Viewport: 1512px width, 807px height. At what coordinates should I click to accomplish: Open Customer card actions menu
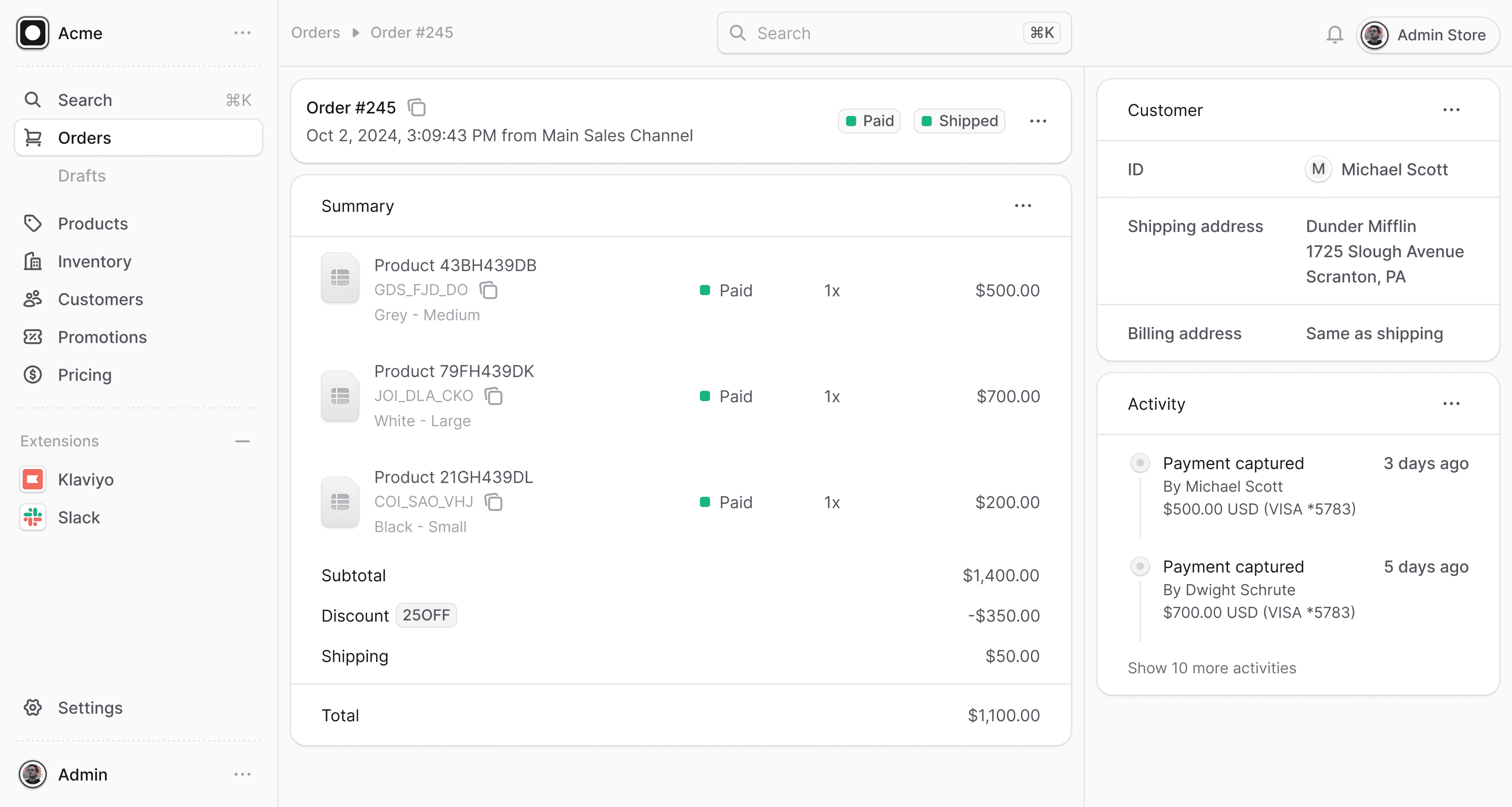click(x=1451, y=110)
